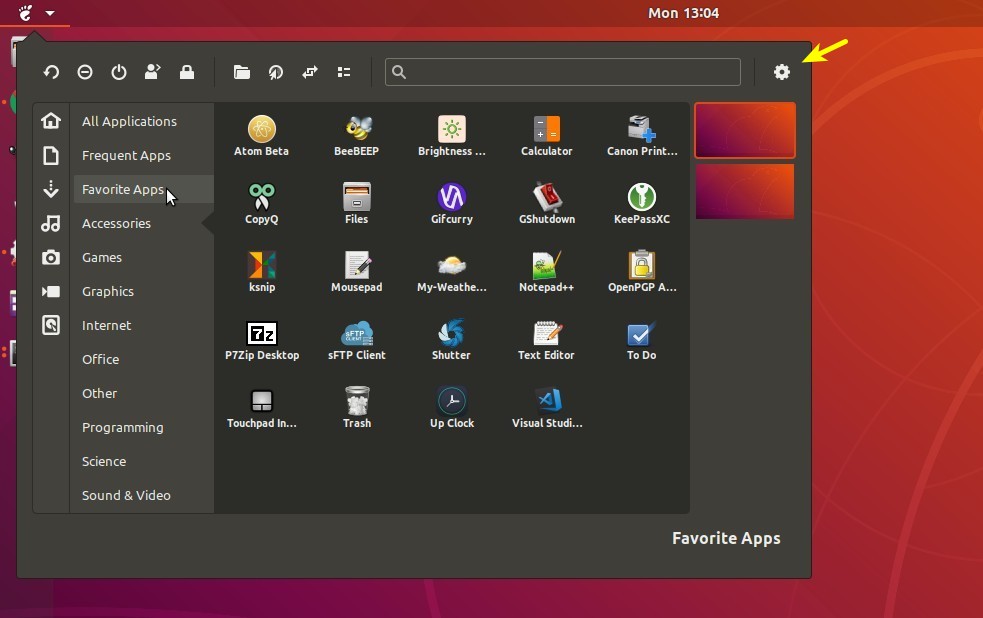Viewport: 983px width, 618px height.
Task: Launch Notepad++
Action: [x=547, y=271]
